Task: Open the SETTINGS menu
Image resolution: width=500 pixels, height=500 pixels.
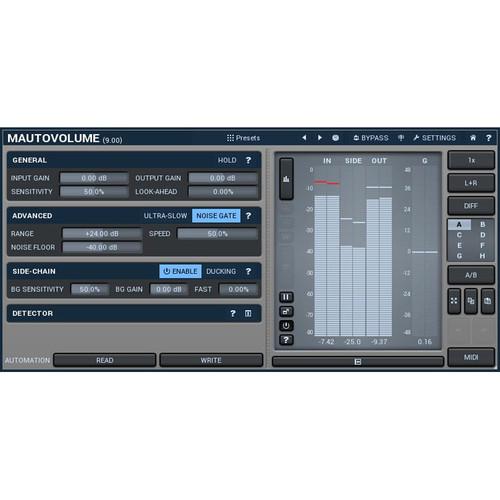Action: [434, 138]
